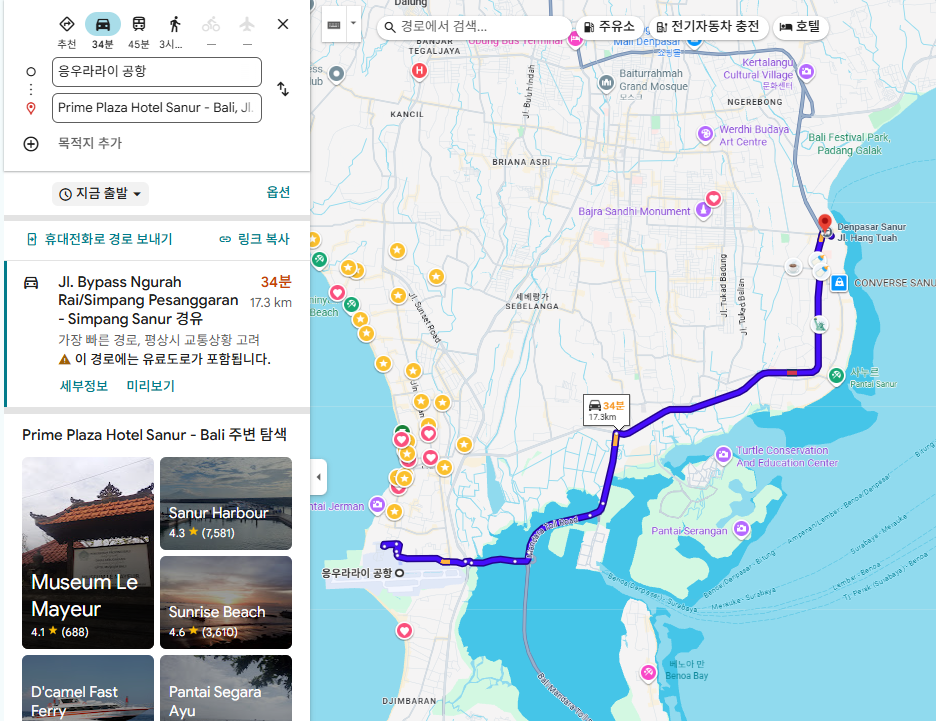Filter by 호텔 along route

pyautogui.click(x=800, y=27)
